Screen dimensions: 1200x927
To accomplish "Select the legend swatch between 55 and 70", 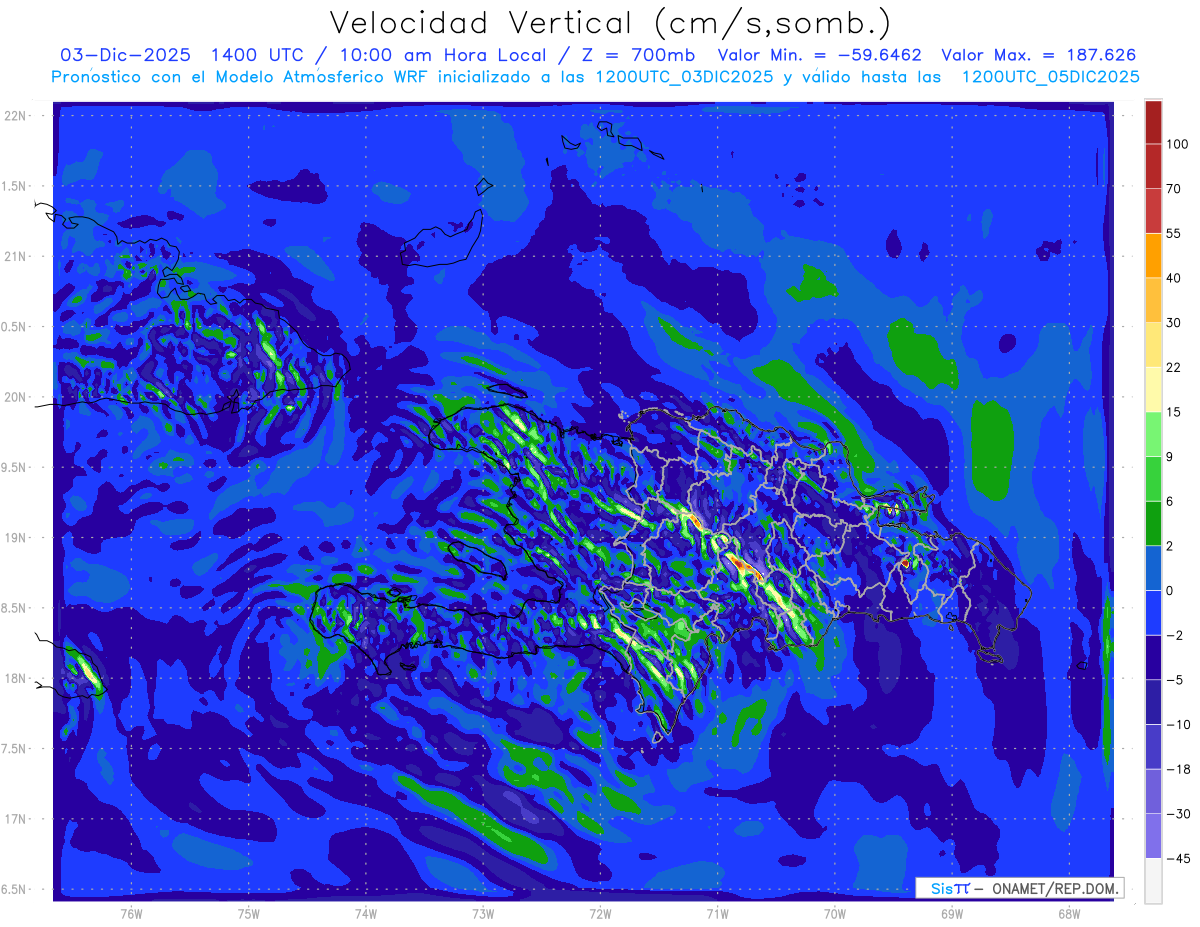I will coord(1153,210).
